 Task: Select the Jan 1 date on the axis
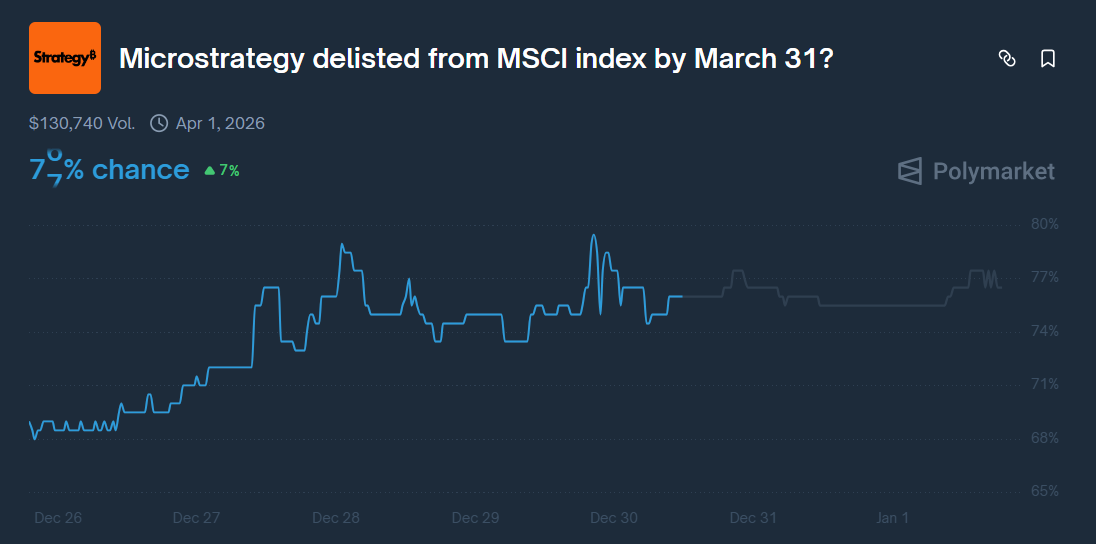pyautogui.click(x=892, y=518)
